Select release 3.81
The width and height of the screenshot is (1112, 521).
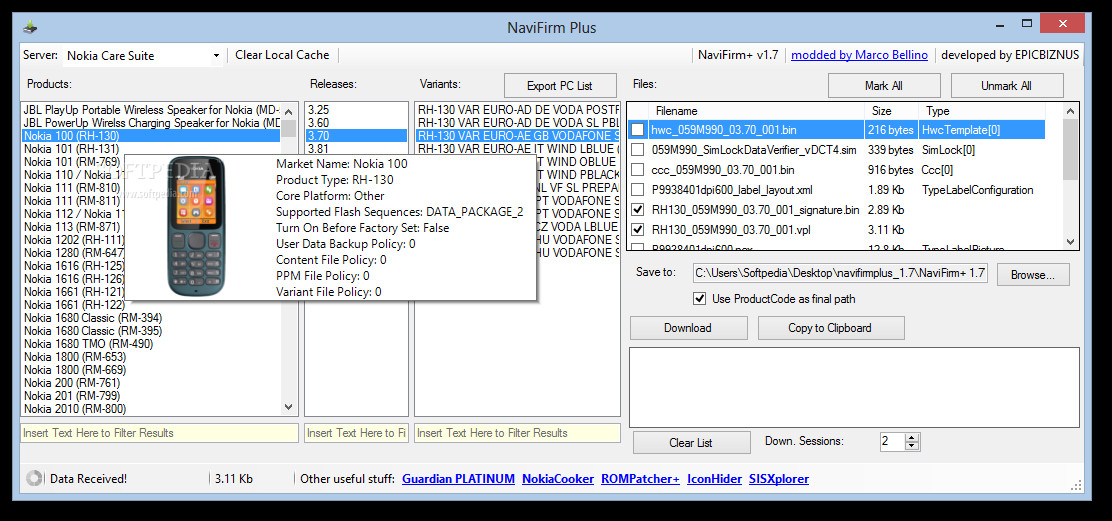[357, 149]
